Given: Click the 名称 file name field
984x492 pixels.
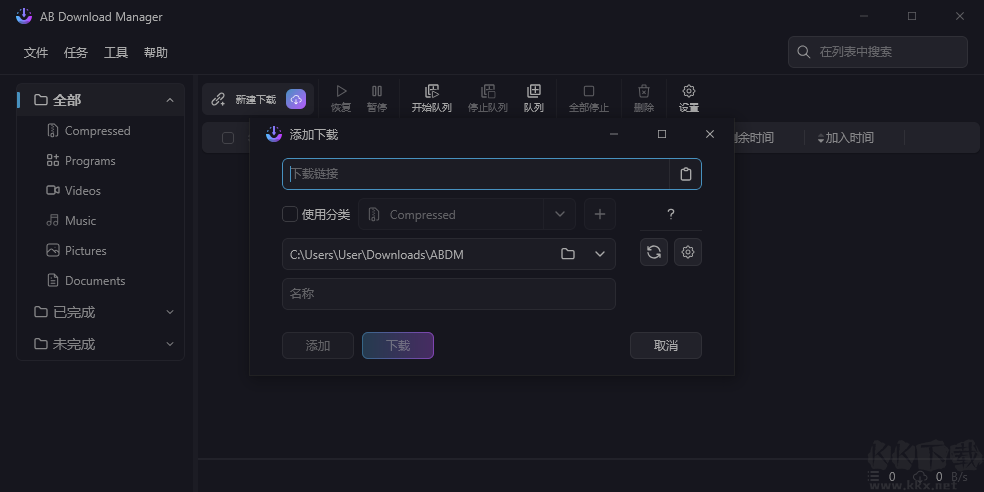Looking at the screenshot, I should (x=449, y=294).
